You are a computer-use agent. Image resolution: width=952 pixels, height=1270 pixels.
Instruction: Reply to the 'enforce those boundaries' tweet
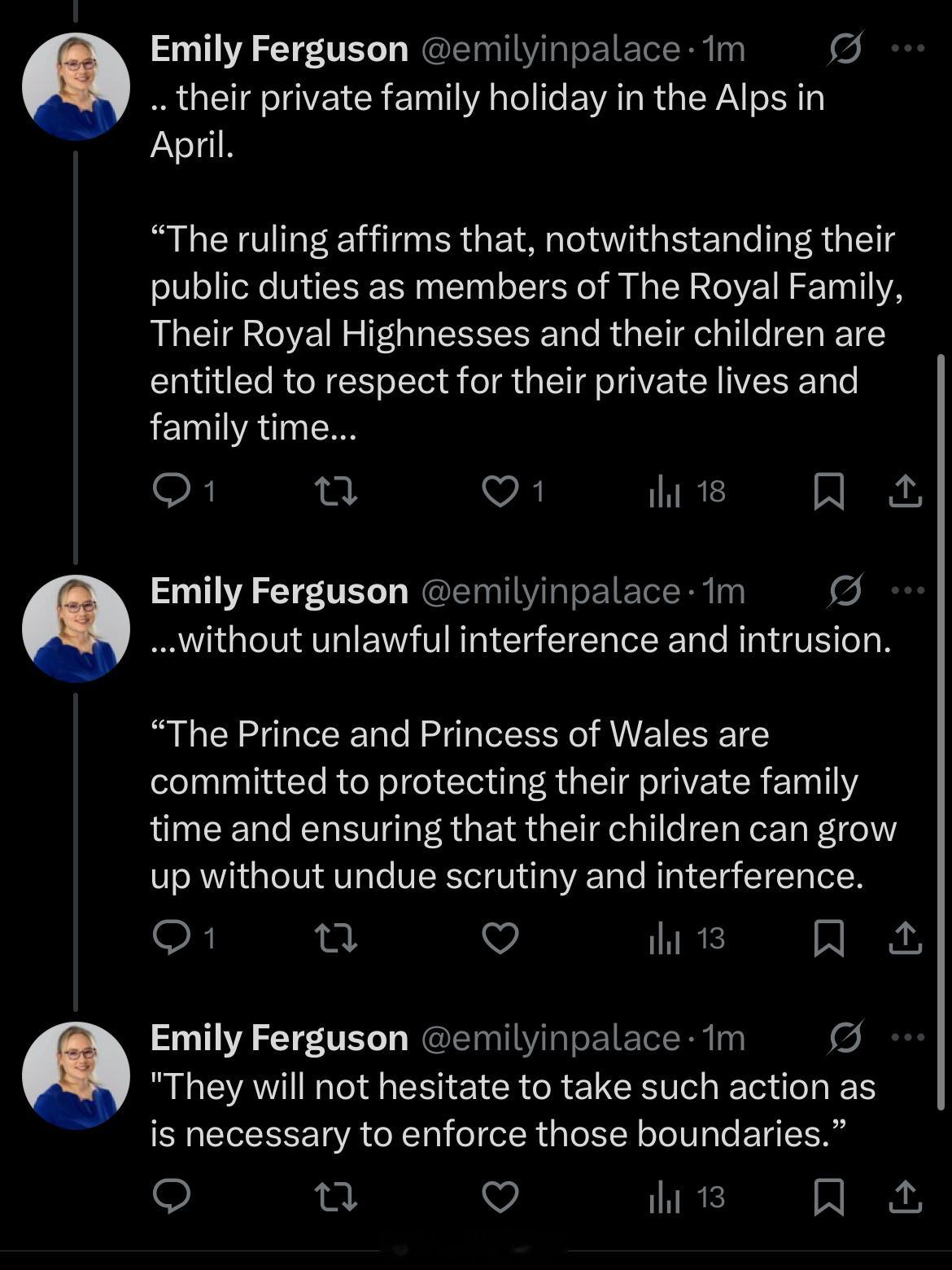tap(172, 1197)
